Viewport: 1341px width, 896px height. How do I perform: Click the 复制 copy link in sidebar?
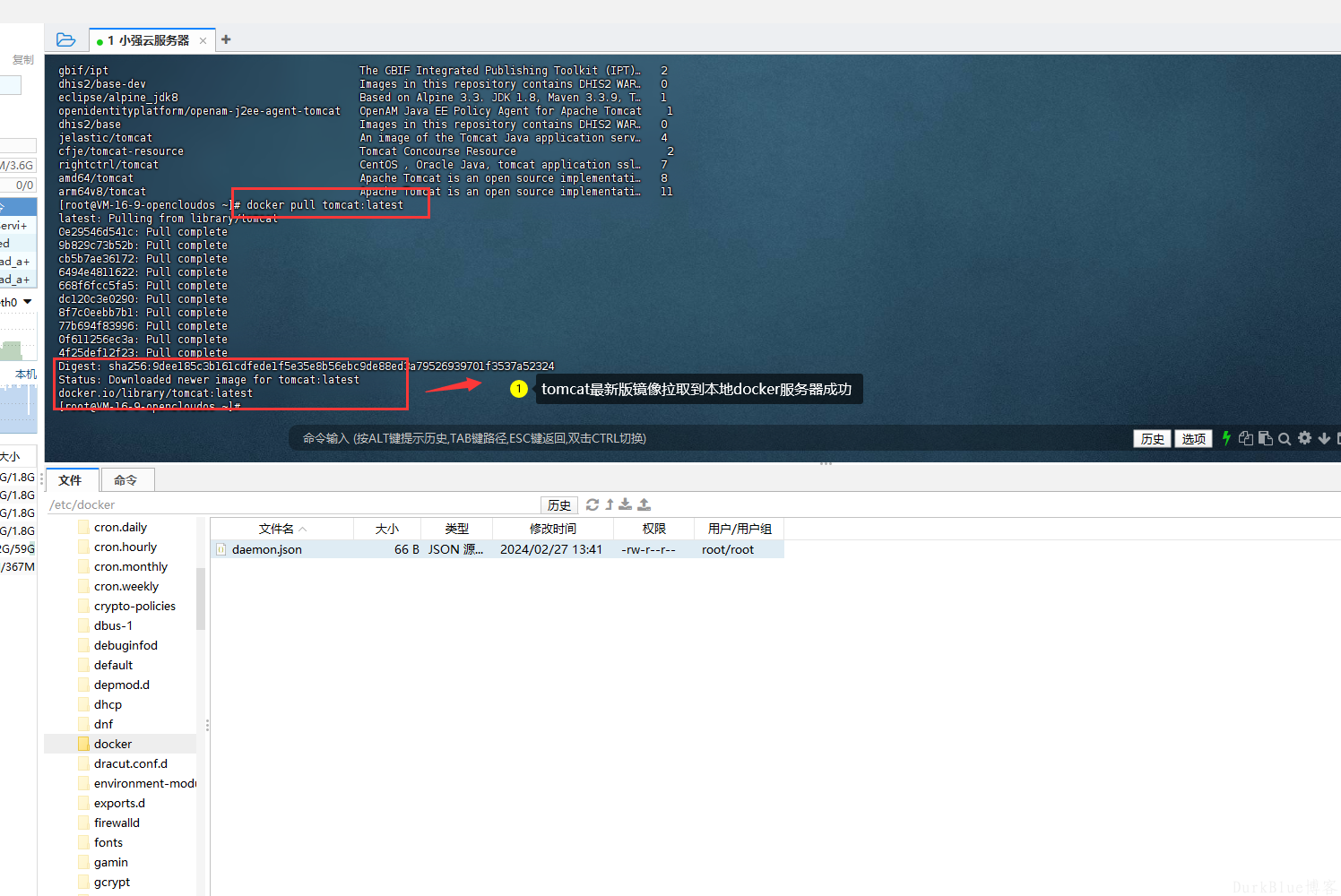click(x=23, y=60)
